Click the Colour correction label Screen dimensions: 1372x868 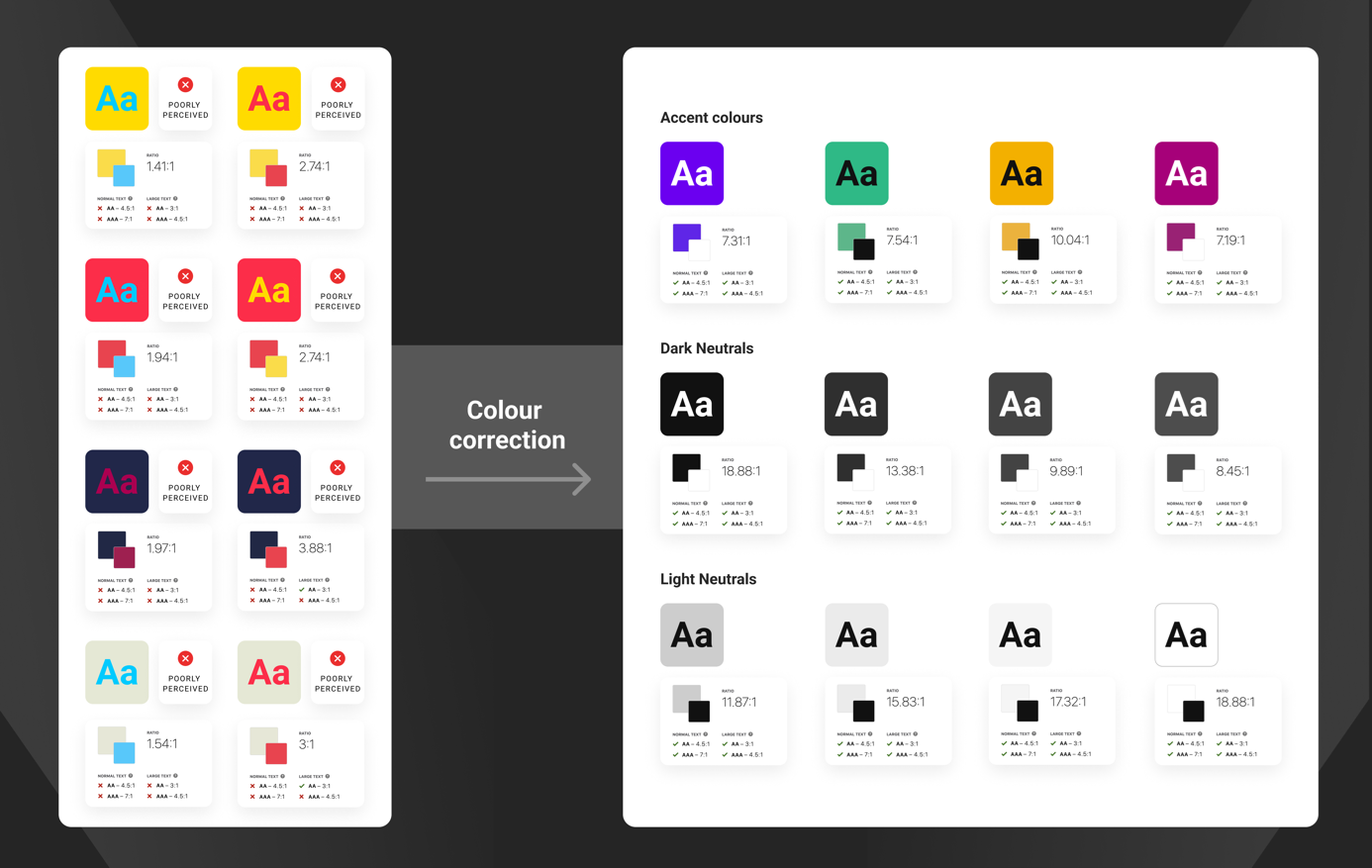tap(507, 425)
